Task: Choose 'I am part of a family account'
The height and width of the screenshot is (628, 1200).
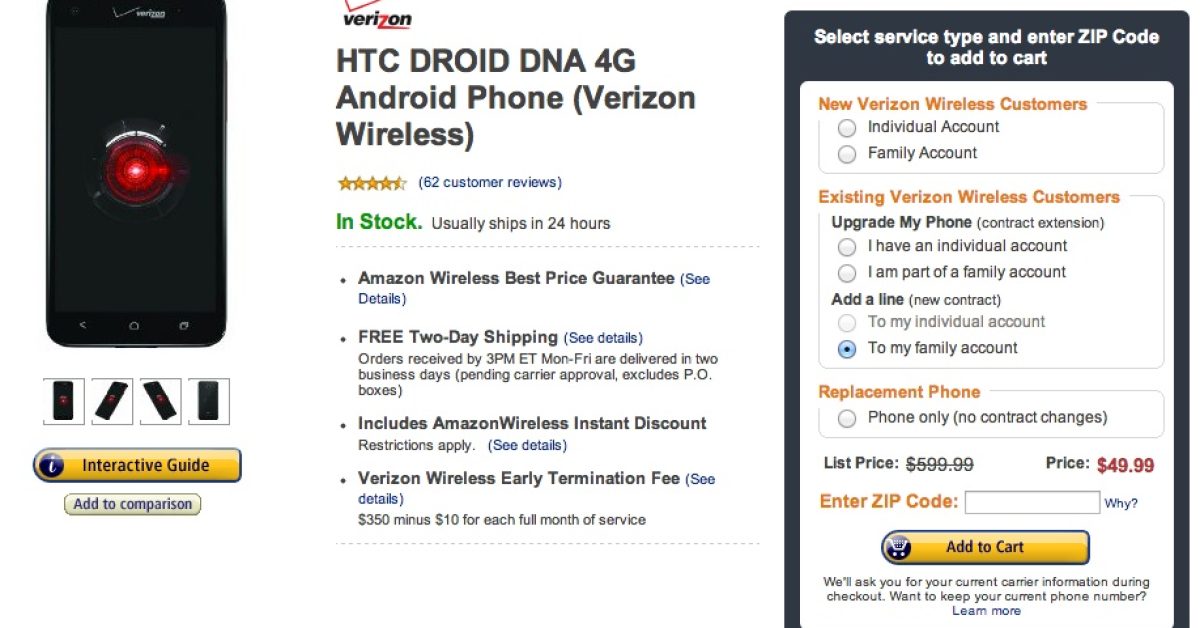Action: pos(847,273)
